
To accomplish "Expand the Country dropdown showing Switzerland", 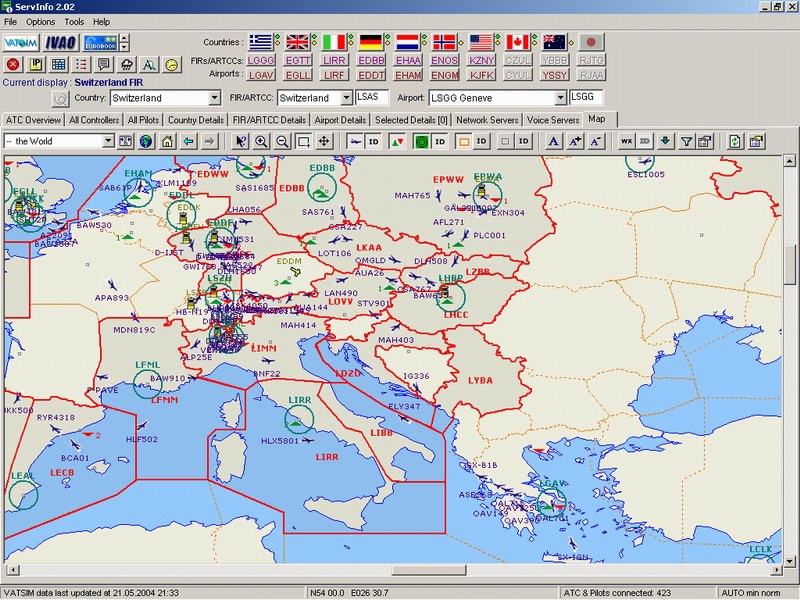I will point(214,98).
